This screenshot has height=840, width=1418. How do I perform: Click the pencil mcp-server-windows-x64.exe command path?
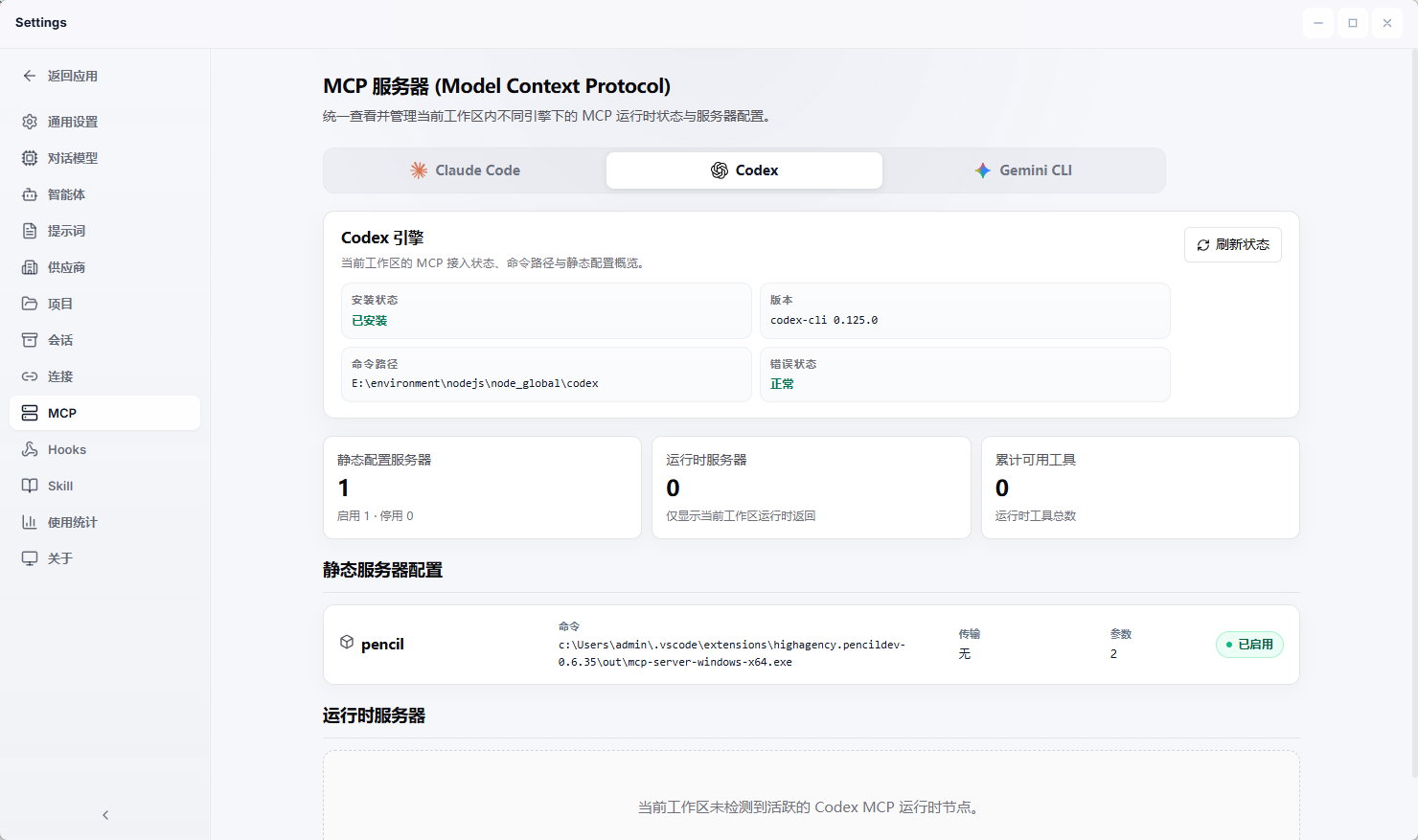tap(732, 653)
